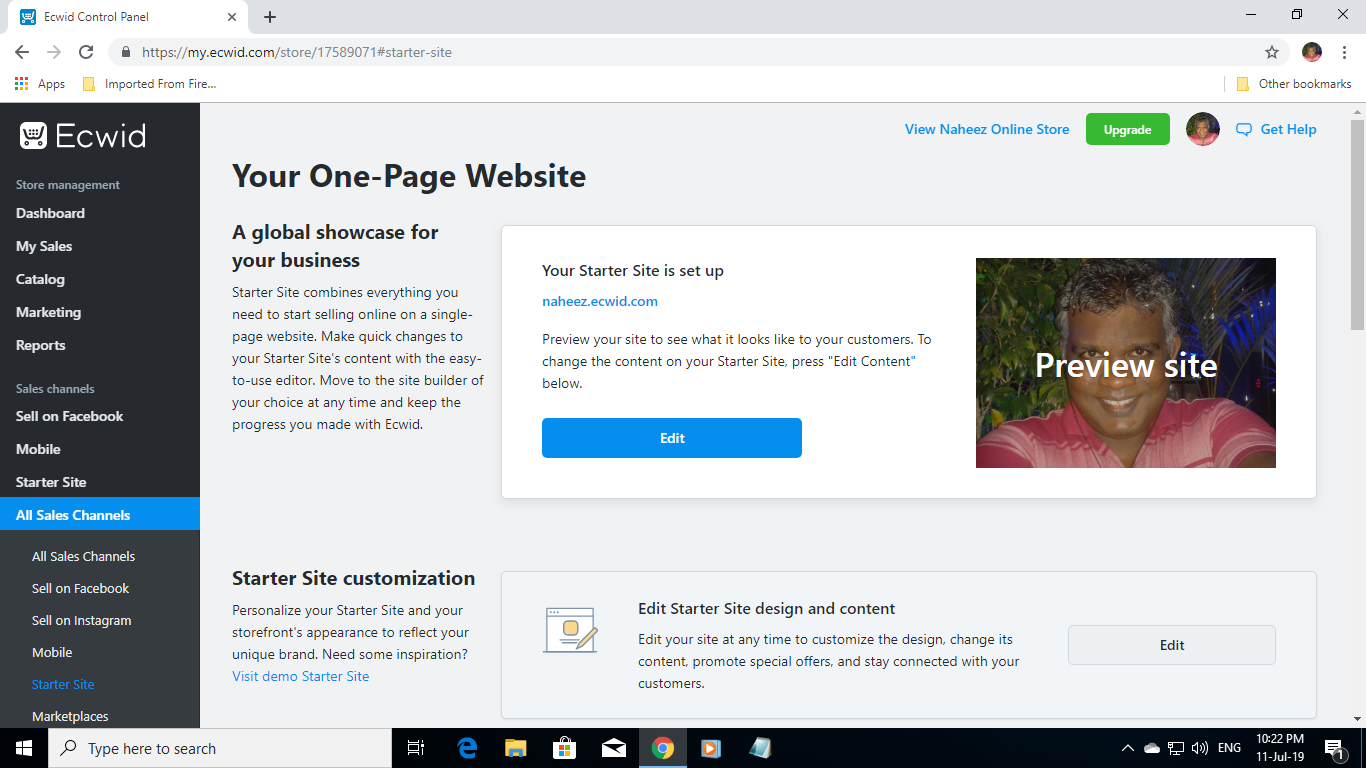Open the notification center icon
1366x768 pixels.
click(1334, 748)
